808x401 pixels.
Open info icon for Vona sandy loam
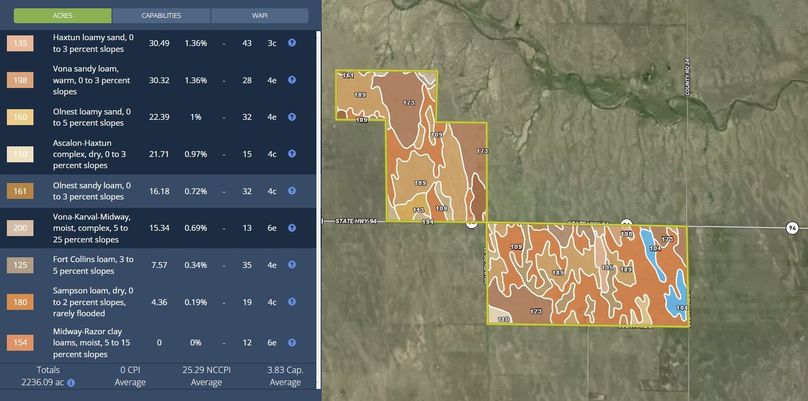point(292,80)
